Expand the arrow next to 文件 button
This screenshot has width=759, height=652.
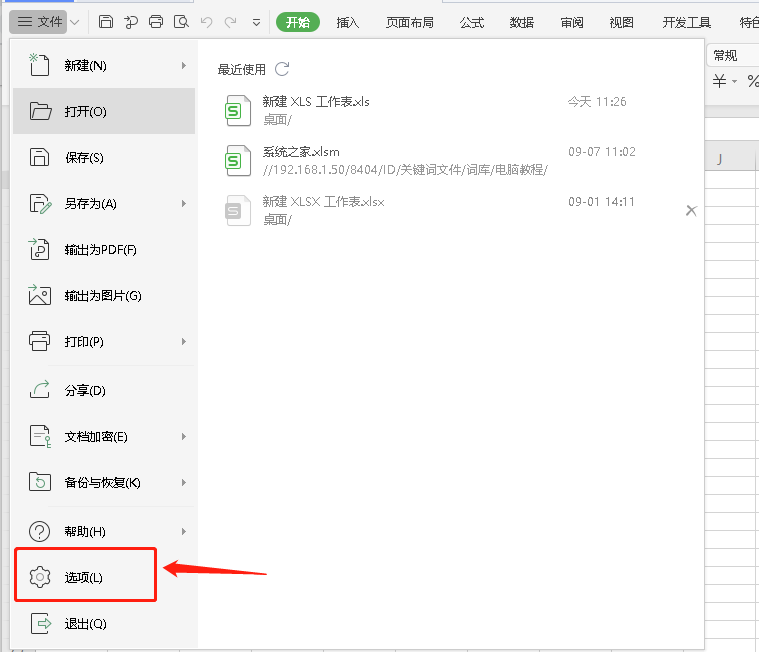tap(74, 22)
